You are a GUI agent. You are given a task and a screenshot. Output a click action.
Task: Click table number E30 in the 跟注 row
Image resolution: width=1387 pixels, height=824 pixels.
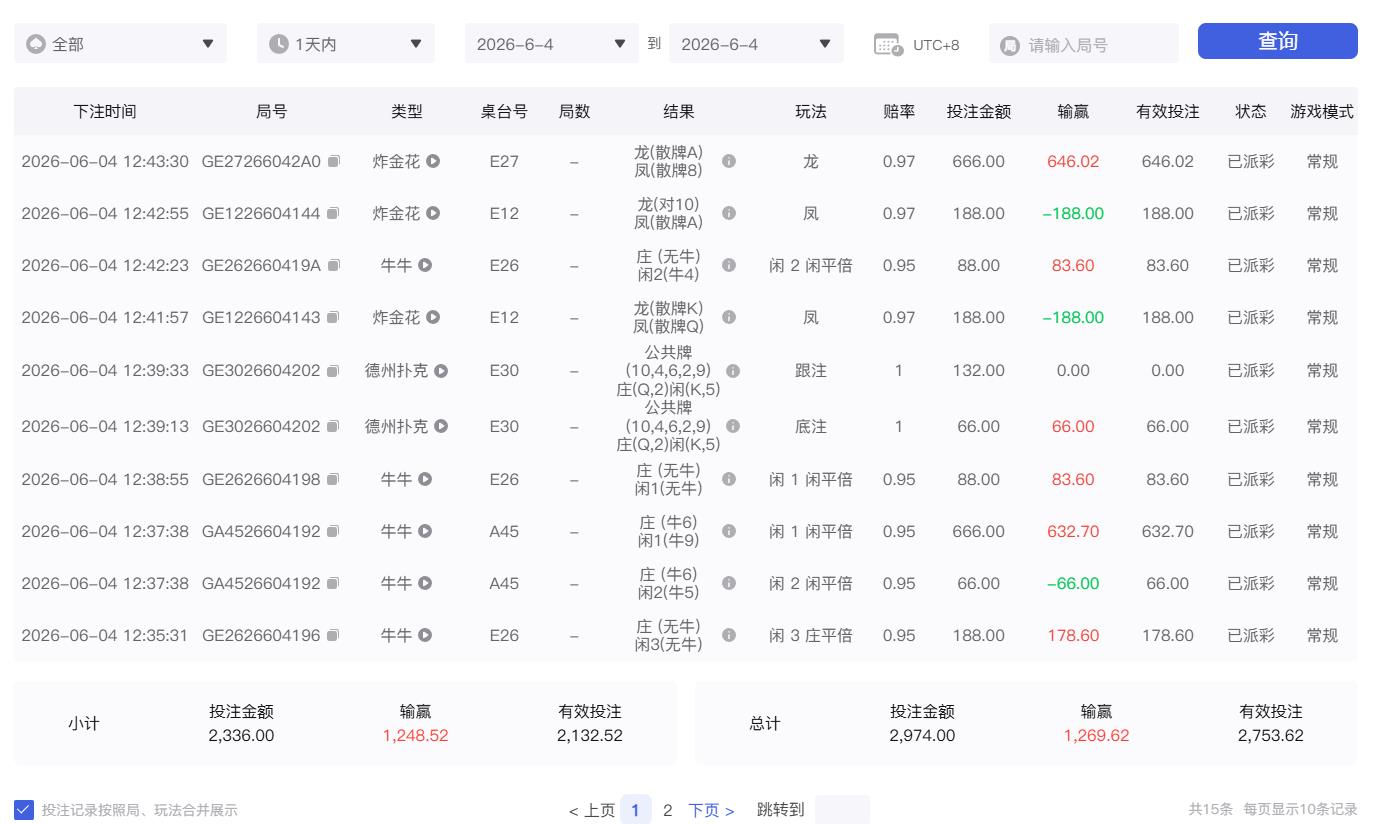click(504, 370)
